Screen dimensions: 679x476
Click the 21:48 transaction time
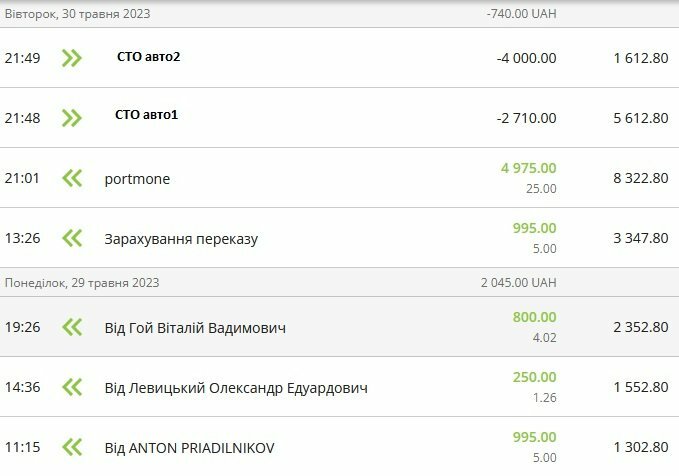(22, 118)
